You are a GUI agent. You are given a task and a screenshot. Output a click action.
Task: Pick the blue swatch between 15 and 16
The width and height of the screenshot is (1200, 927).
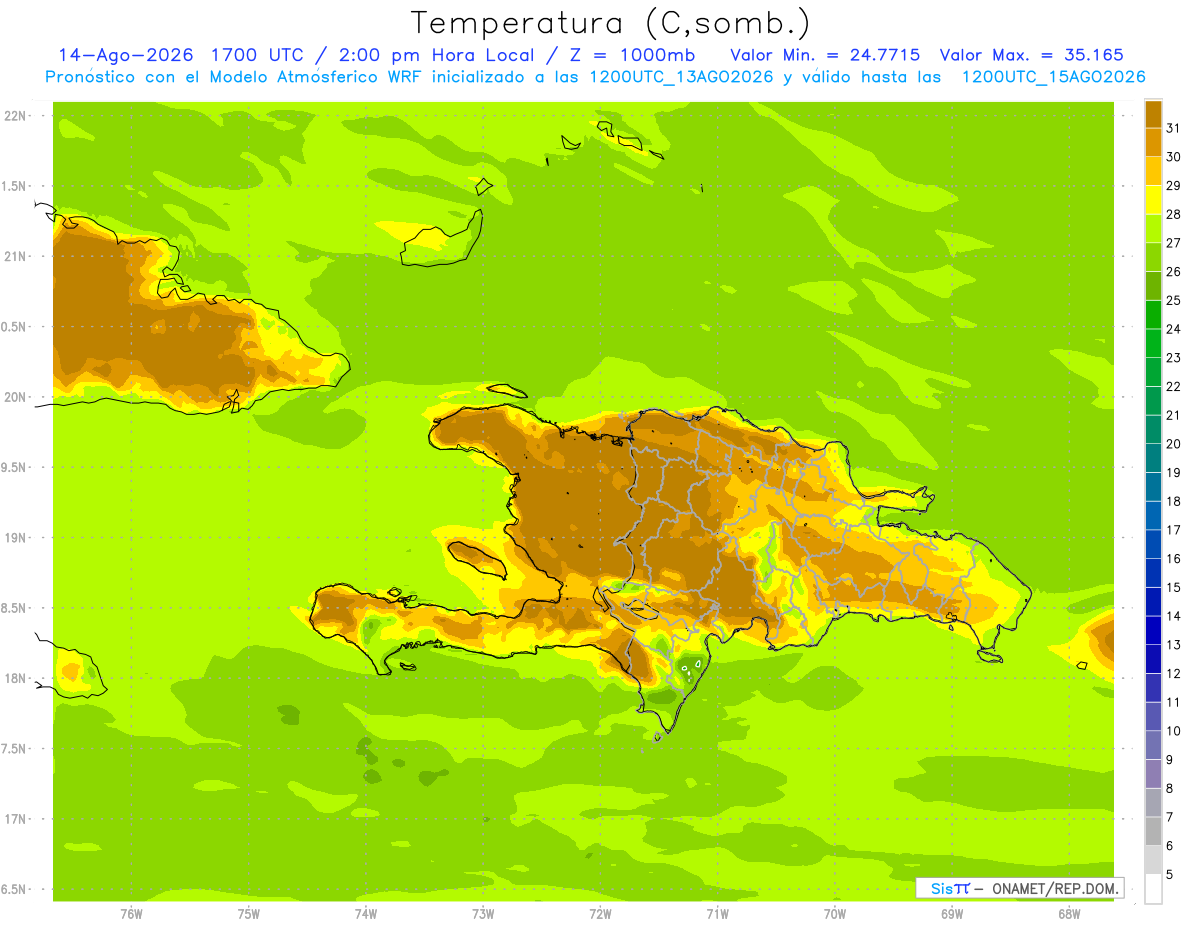[x=1153, y=573]
